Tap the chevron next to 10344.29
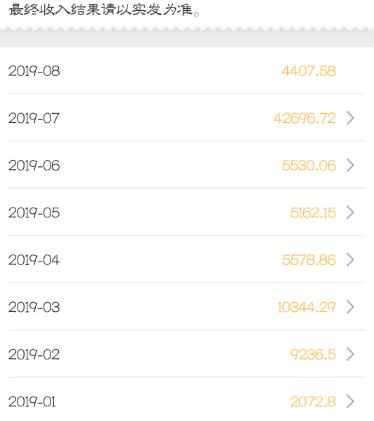This screenshot has width=374, height=421. (x=350, y=307)
